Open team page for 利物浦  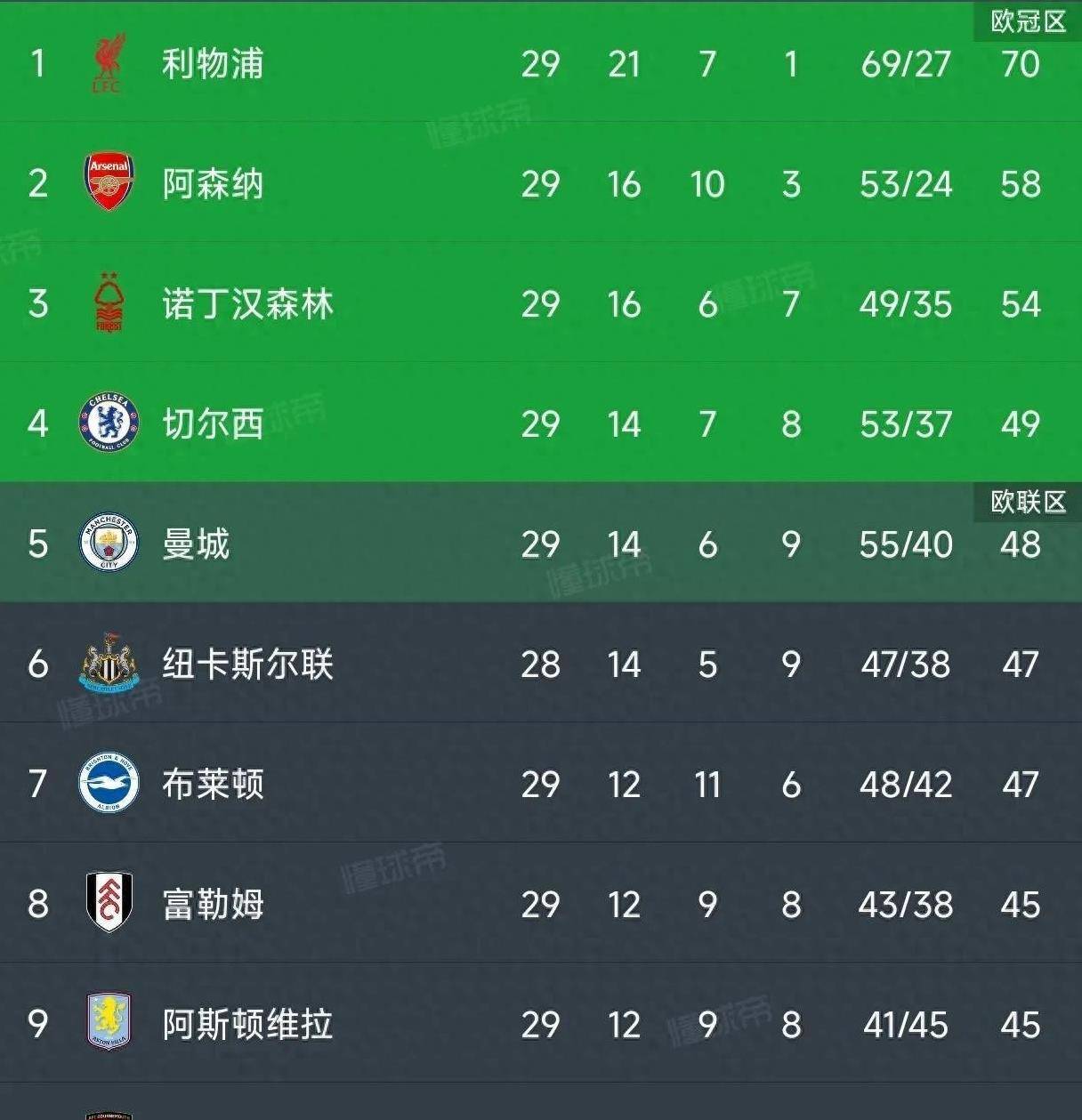[213, 63]
